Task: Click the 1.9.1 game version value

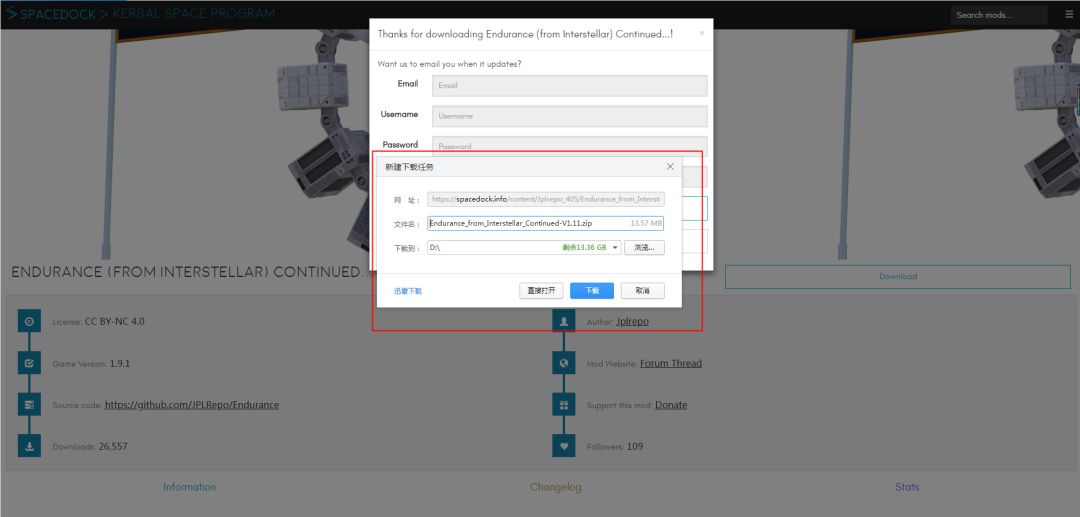Action: (x=120, y=363)
